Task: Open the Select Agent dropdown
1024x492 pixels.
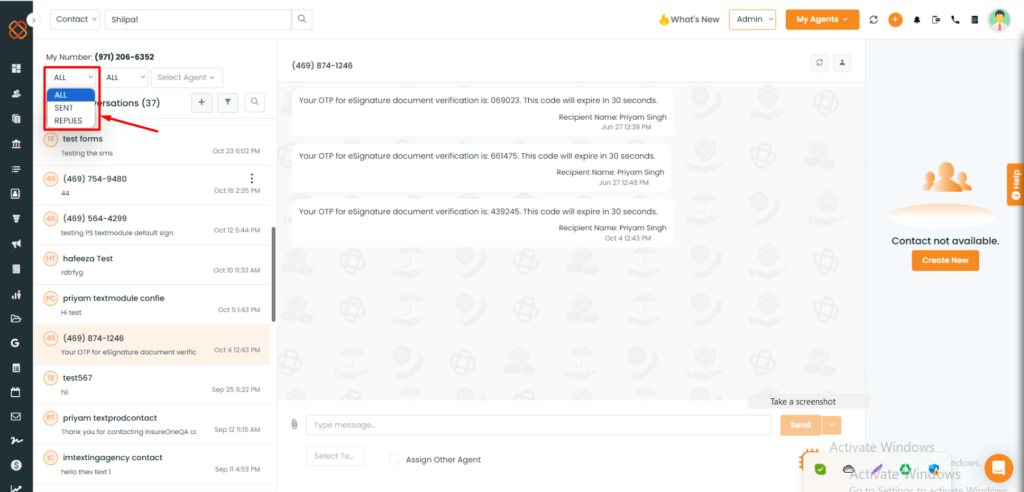Action: (187, 77)
